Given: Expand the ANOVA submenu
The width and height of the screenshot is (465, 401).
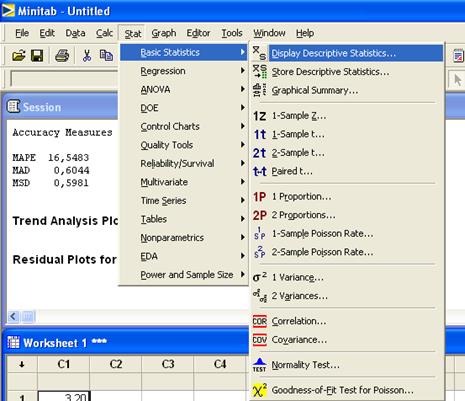Looking at the screenshot, I should click(183, 89).
